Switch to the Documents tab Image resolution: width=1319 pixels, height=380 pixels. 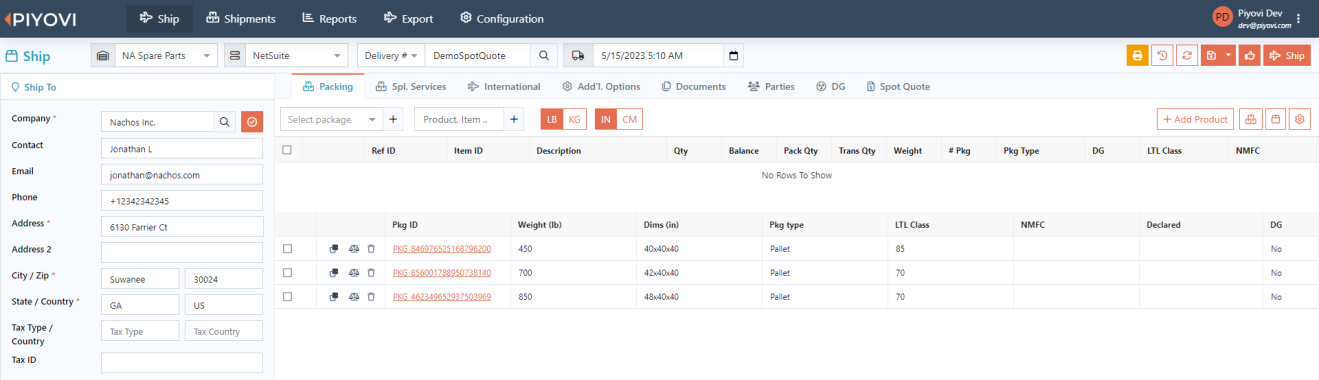[693, 86]
